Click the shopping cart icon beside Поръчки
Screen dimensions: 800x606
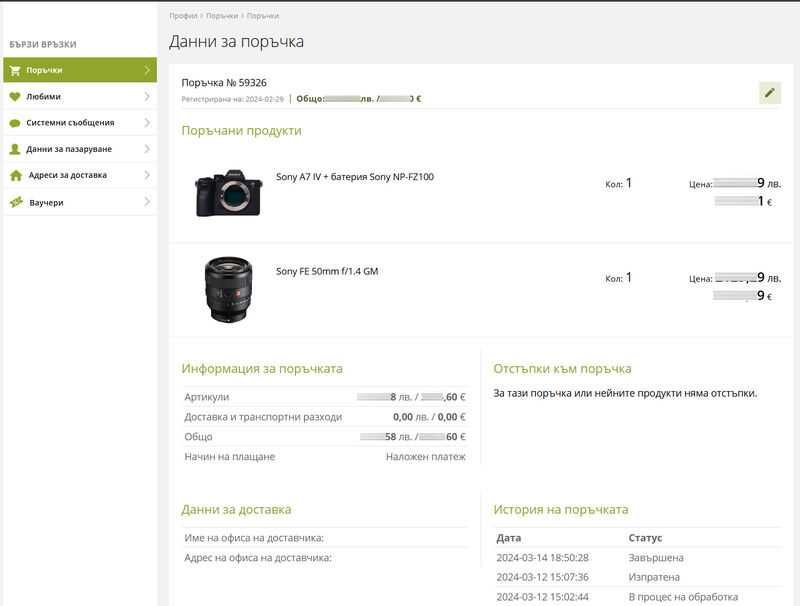(x=15, y=70)
